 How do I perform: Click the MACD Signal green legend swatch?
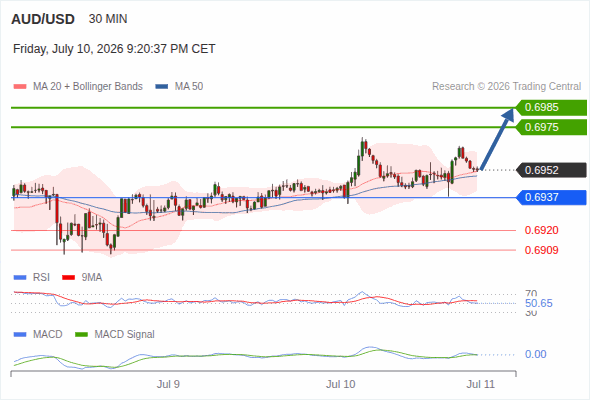coord(81,335)
